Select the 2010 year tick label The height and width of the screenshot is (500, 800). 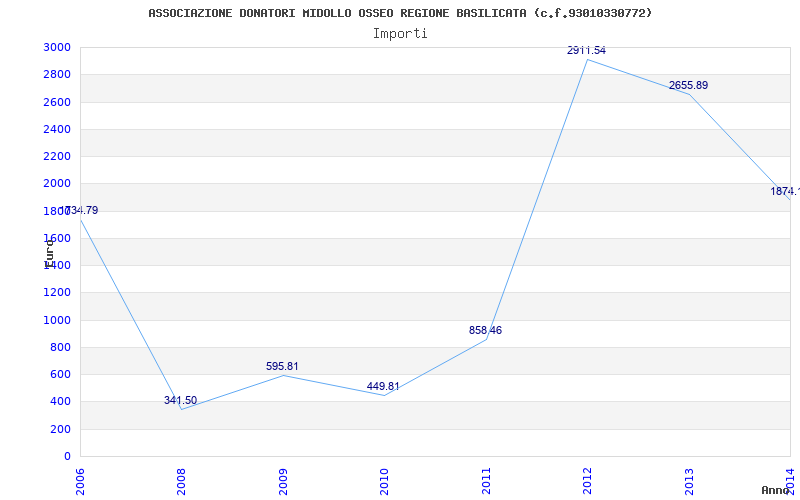click(384, 482)
